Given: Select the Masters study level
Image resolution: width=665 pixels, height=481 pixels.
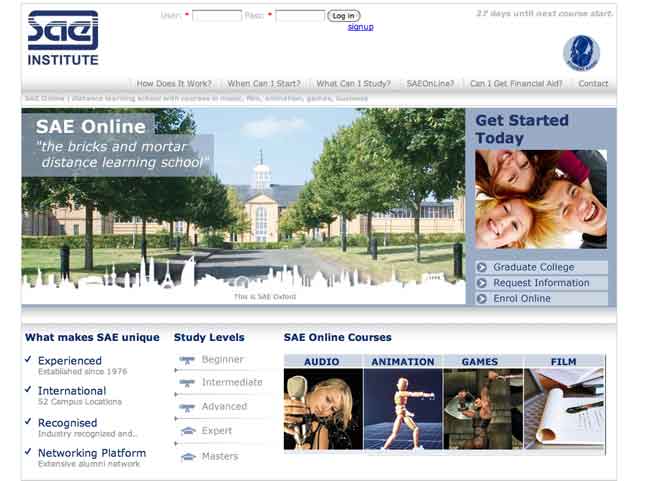Looking at the screenshot, I should (220, 456).
